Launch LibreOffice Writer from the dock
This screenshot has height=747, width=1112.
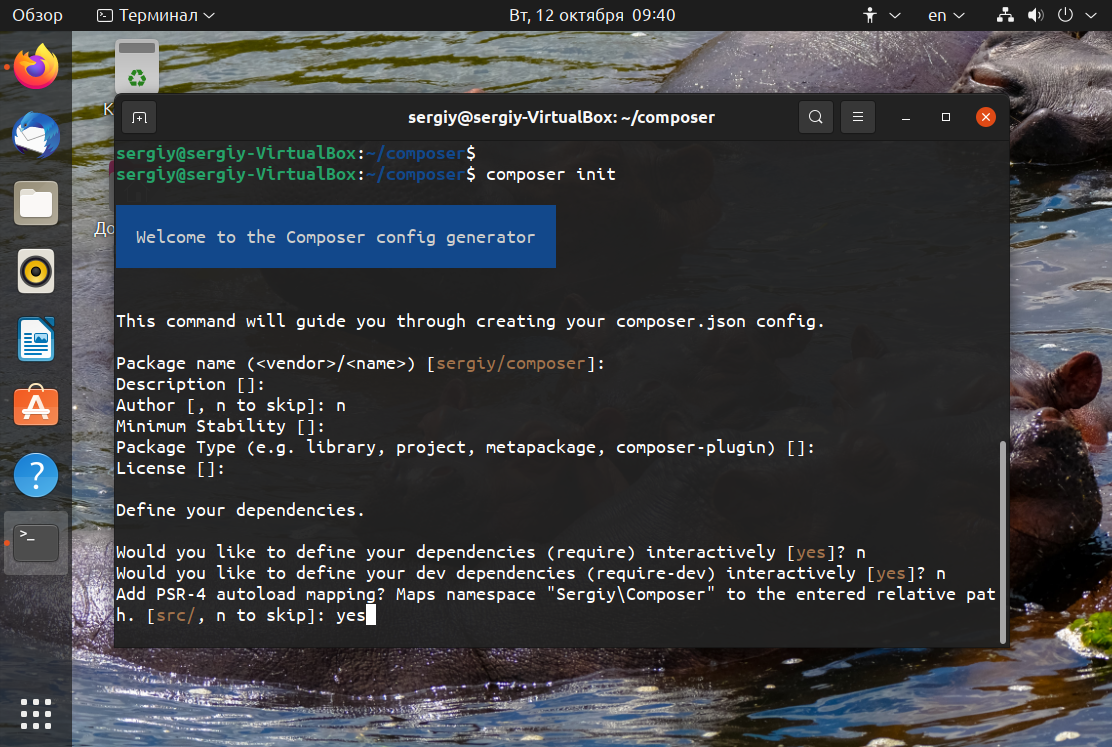pos(36,339)
